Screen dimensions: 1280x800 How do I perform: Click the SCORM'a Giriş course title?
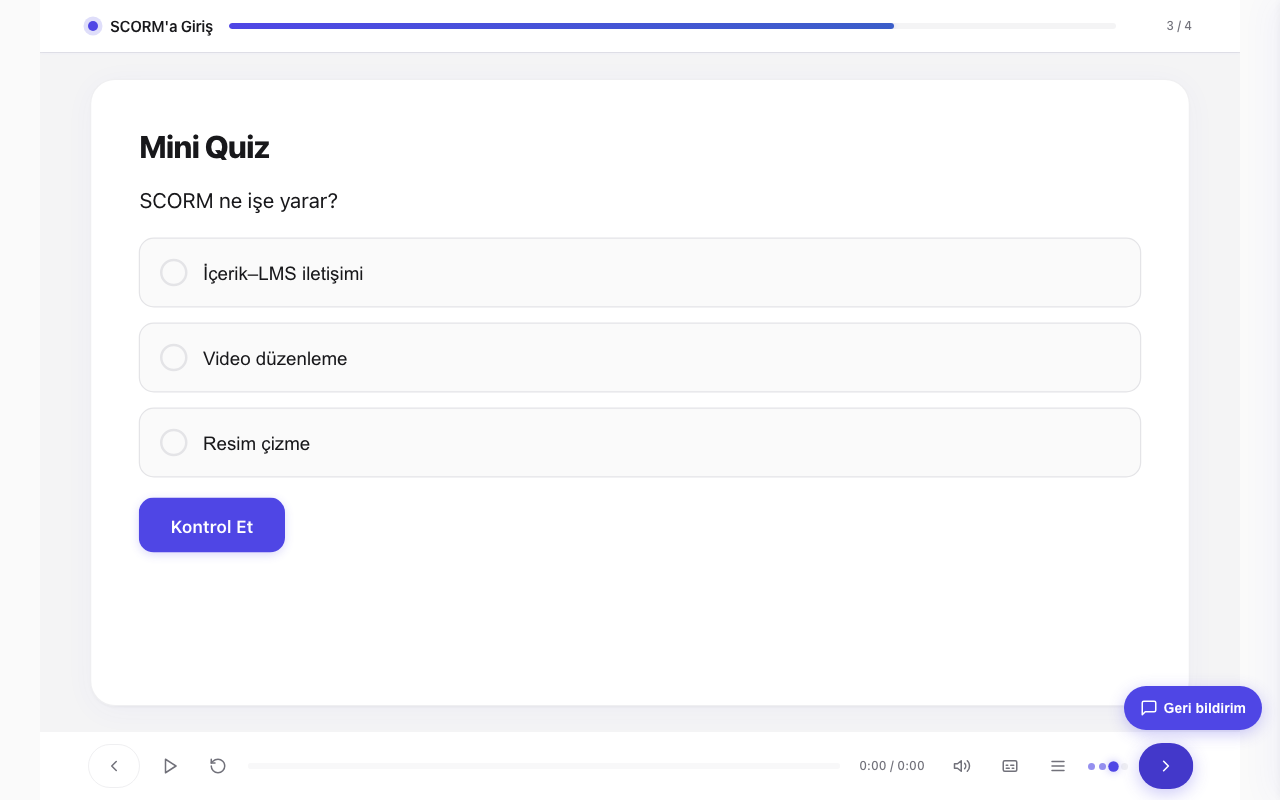161,26
